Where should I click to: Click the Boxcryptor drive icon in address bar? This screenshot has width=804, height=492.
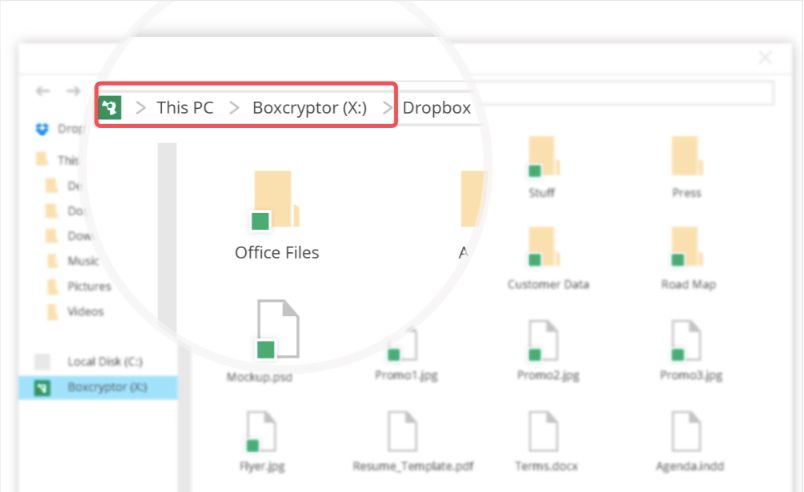coord(110,108)
